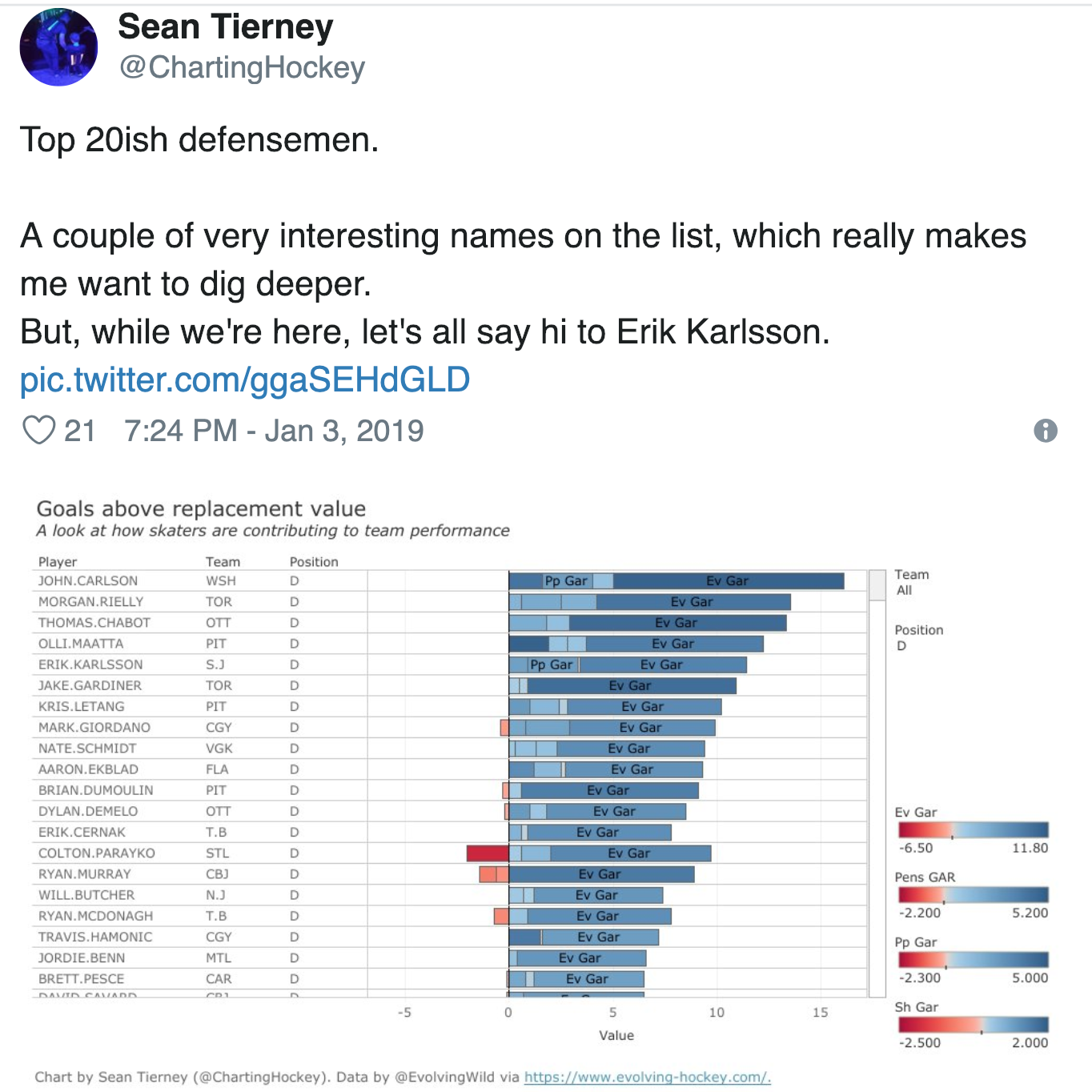The height and width of the screenshot is (1092, 1092).
Task: Click Colton Parayko's red negative bar
Action: click(x=488, y=853)
